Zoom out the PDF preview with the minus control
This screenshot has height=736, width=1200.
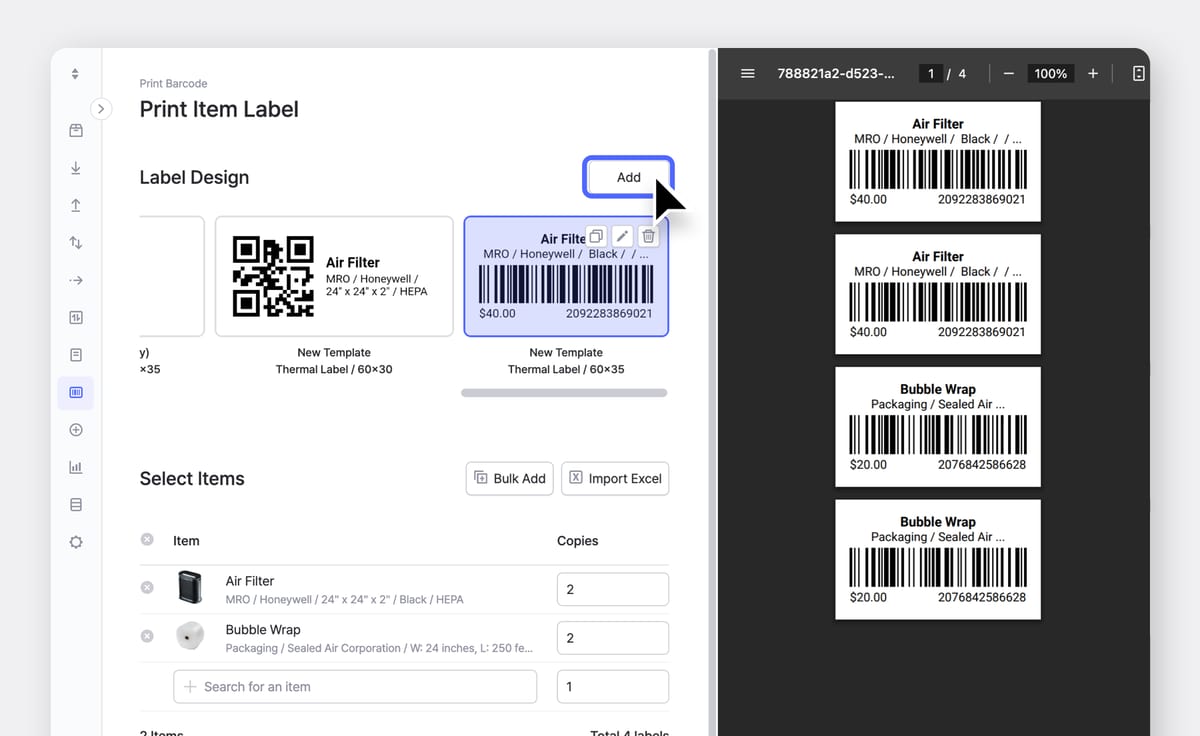click(x=1008, y=73)
